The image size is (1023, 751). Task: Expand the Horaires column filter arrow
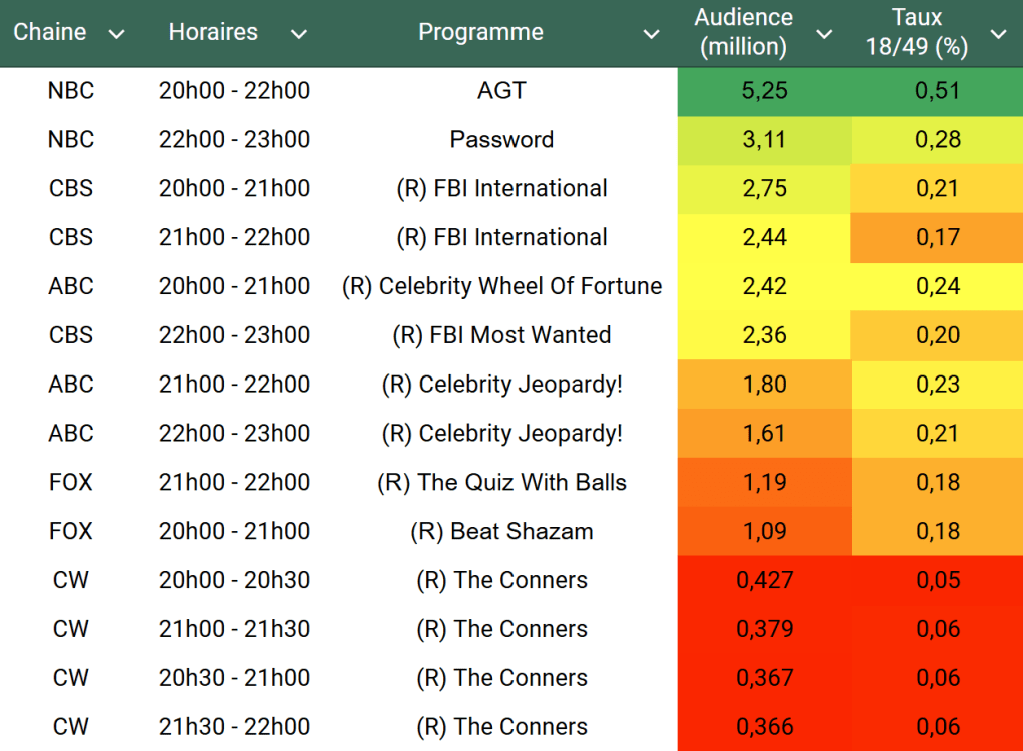click(x=298, y=34)
